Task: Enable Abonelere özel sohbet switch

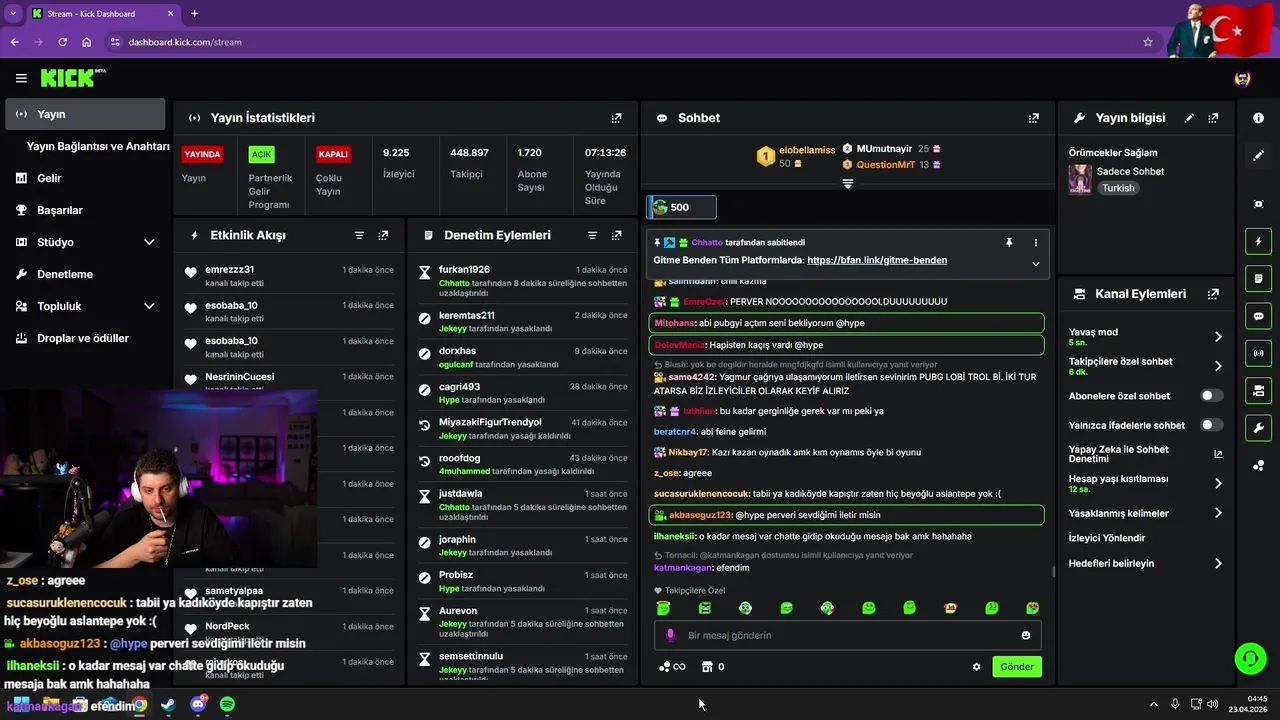Action: [1211, 396]
